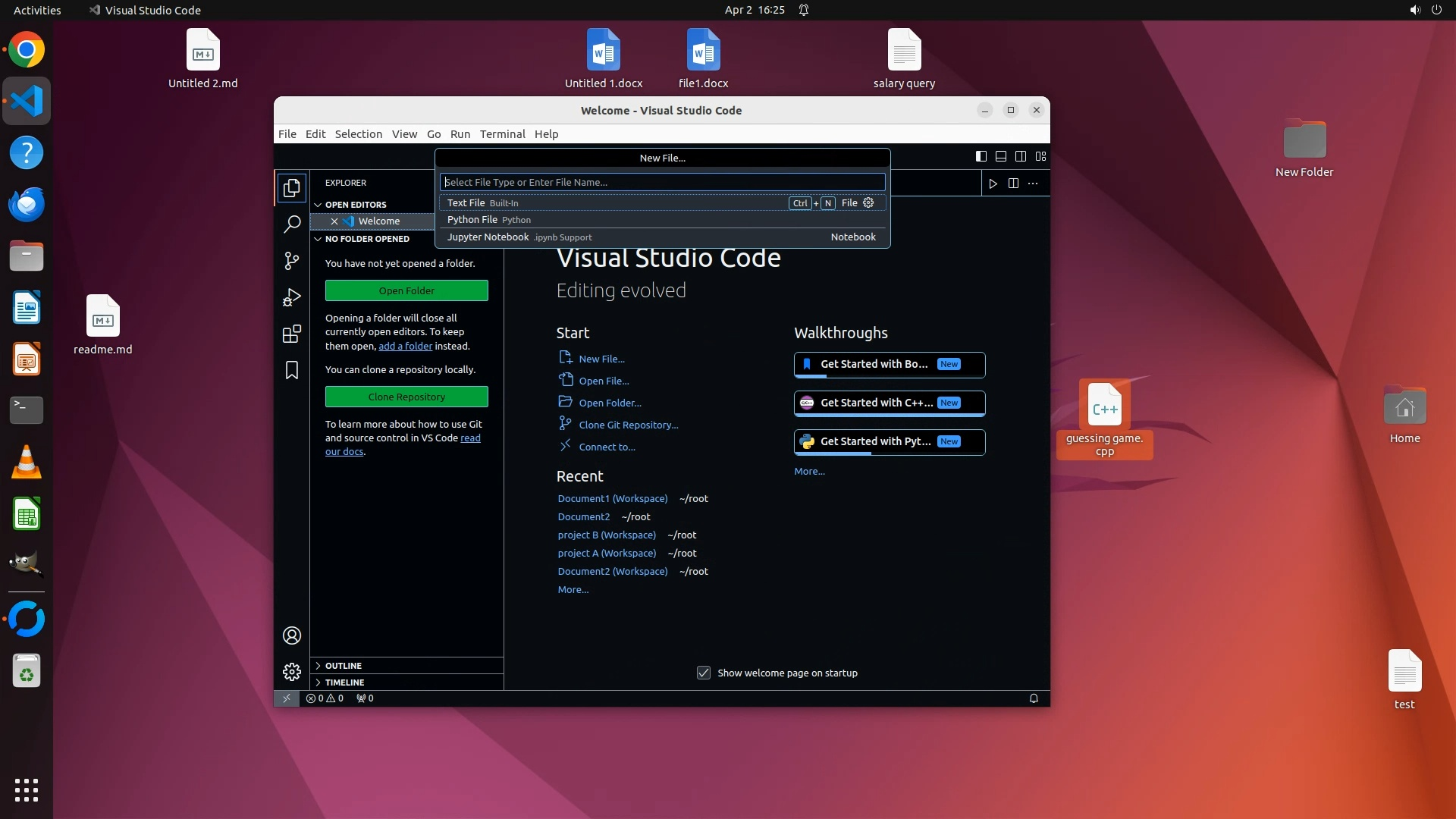Toggle the primary side bar layout button
Image resolution: width=1456 pixels, height=819 pixels.
(x=981, y=156)
